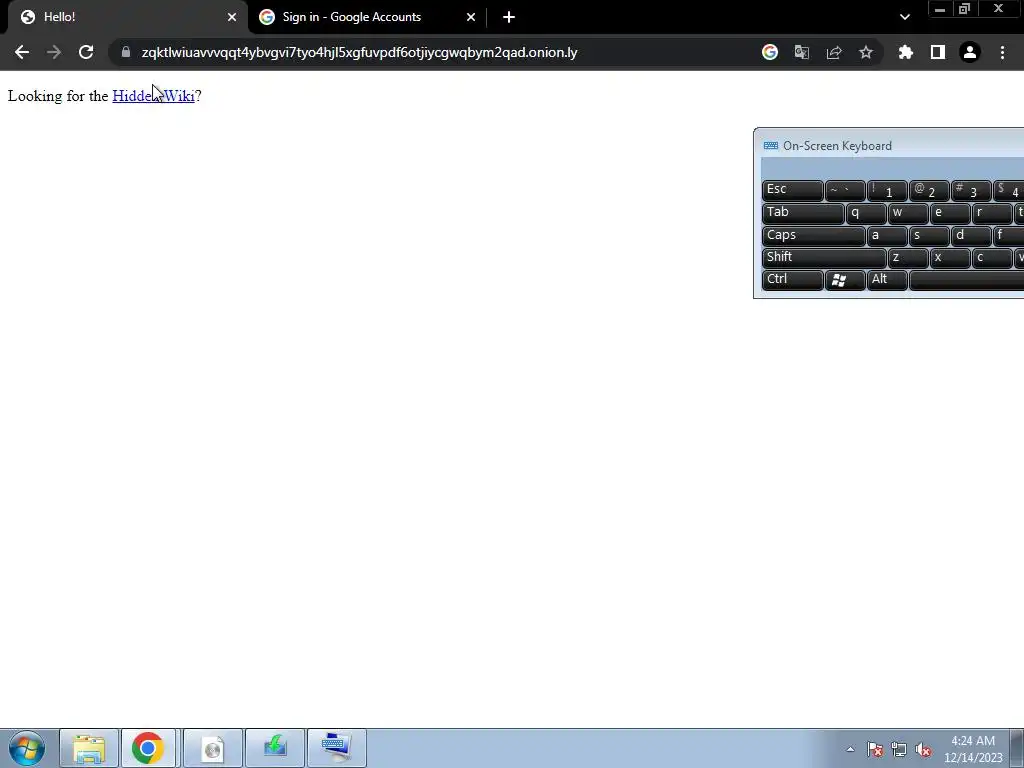The width and height of the screenshot is (1024, 768).
Task: Click the Windows logo key on keyboard
Action: pyautogui.click(x=844, y=280)
